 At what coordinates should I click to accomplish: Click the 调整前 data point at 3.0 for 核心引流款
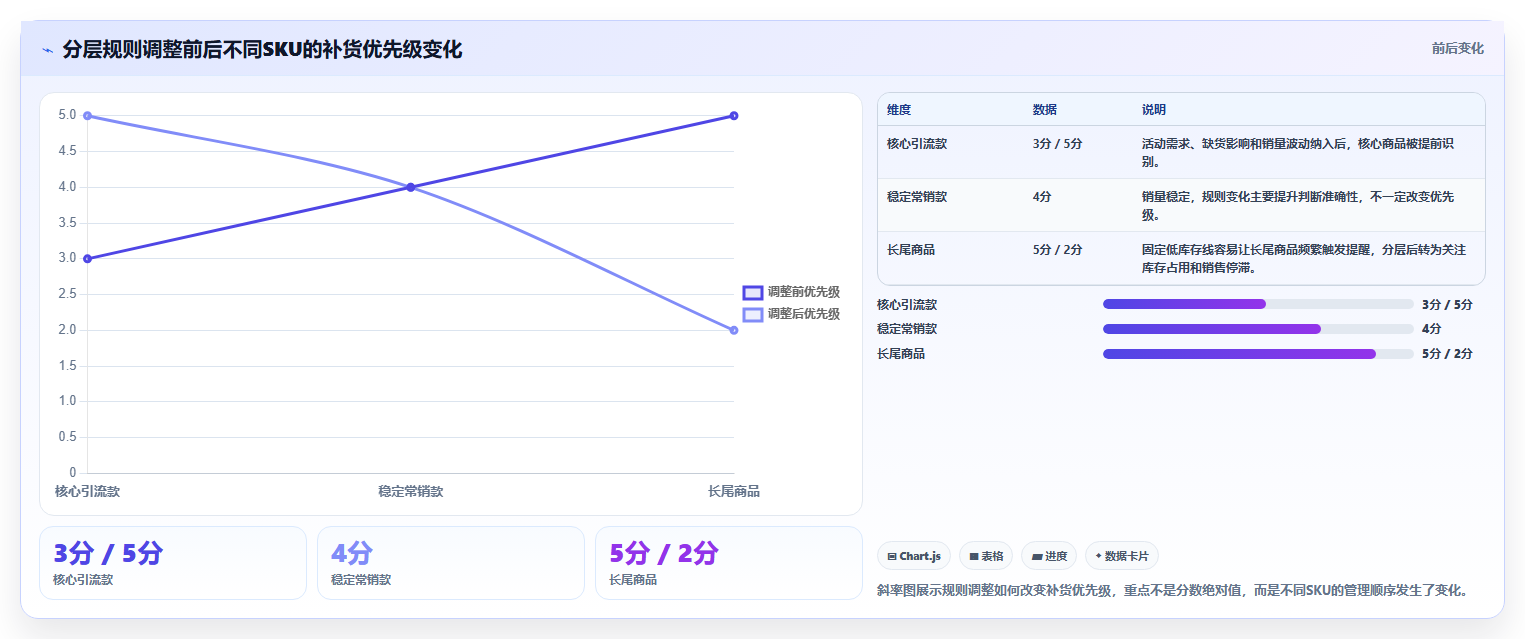click(x=88, y=259)
